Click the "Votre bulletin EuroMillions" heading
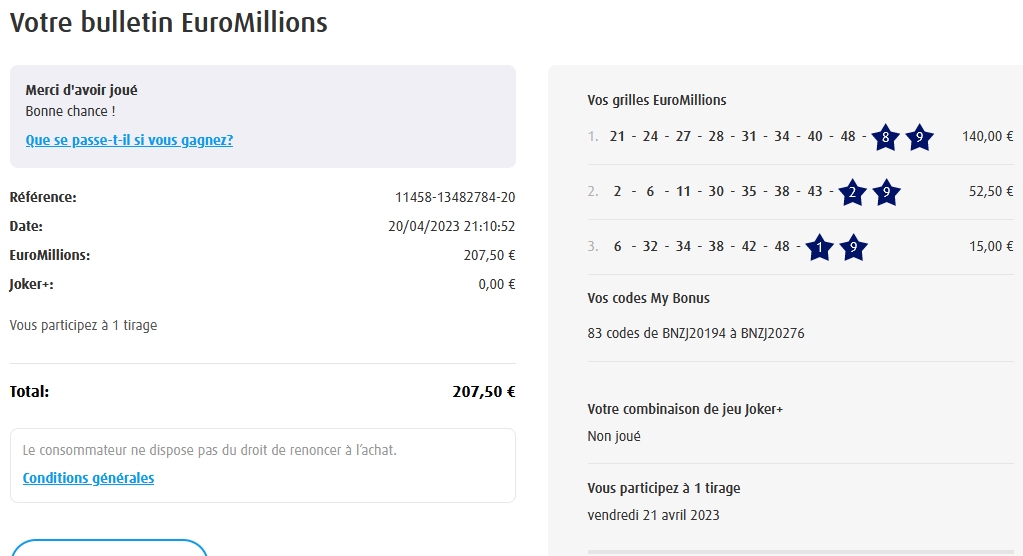 click(169, 22)
